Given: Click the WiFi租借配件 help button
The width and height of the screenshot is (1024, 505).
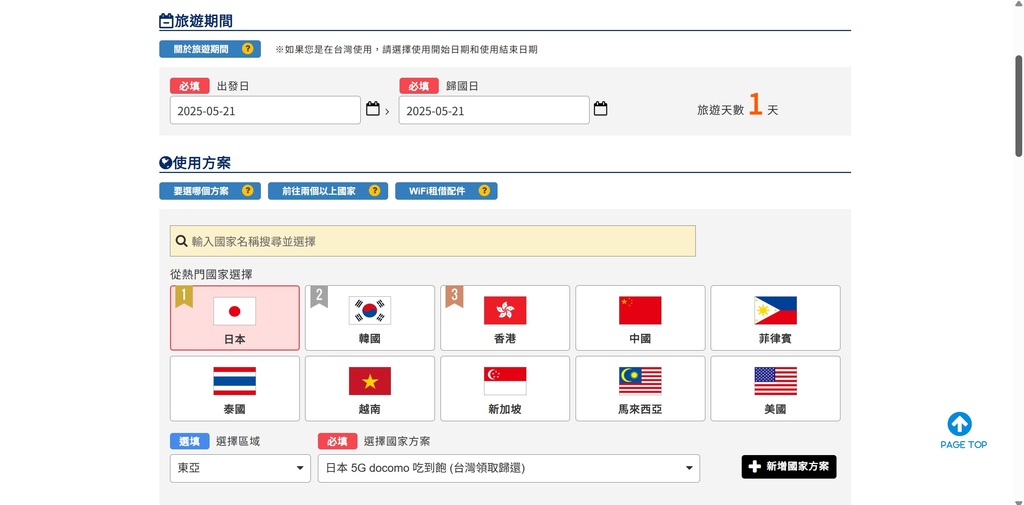Looking at the screenshot, I should coord(446,191).
